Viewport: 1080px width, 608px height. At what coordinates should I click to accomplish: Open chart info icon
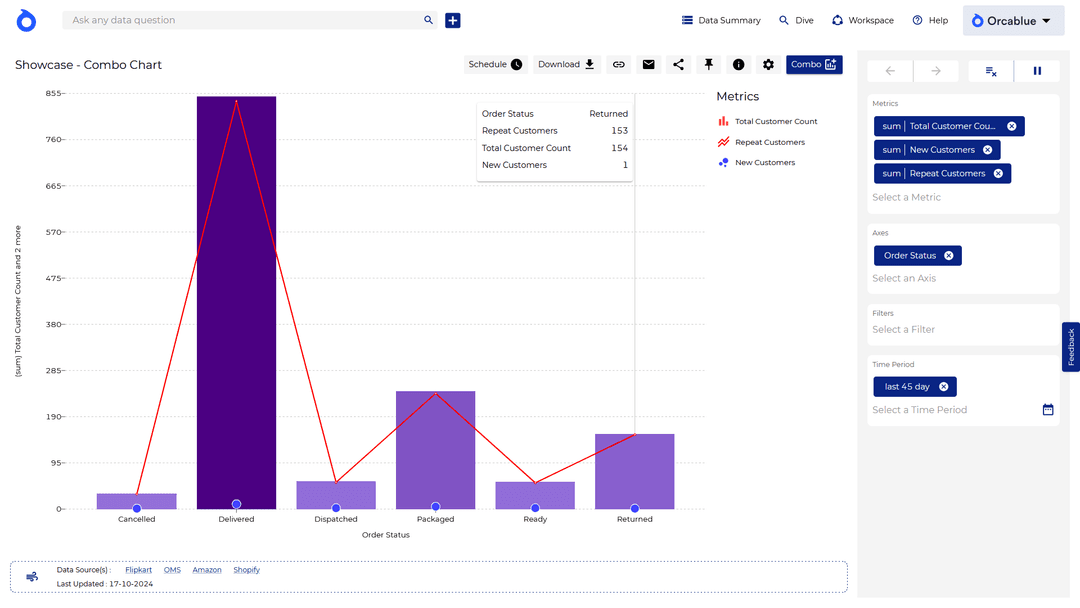[x=738, y=65]
